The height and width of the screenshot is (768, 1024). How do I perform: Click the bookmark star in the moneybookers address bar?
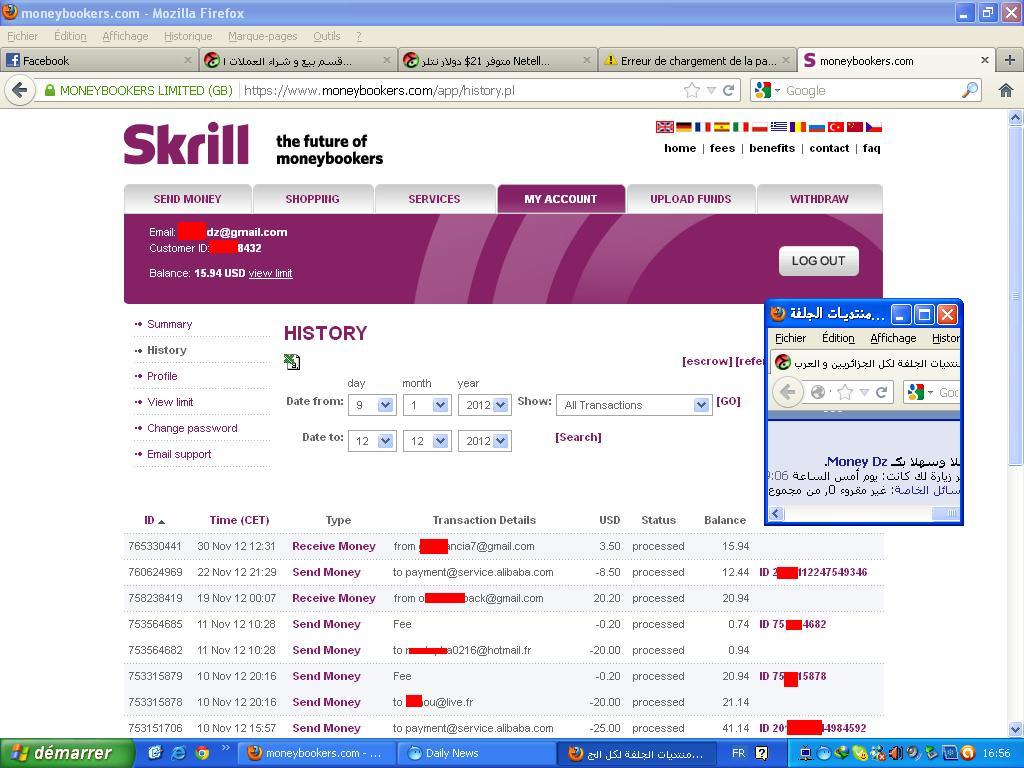691,90
